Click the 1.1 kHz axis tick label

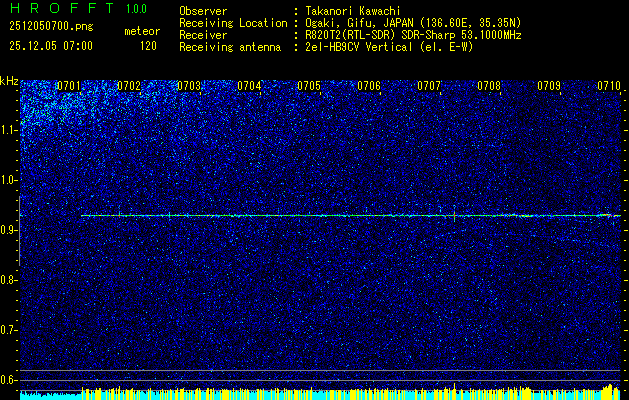click(8, 130)
